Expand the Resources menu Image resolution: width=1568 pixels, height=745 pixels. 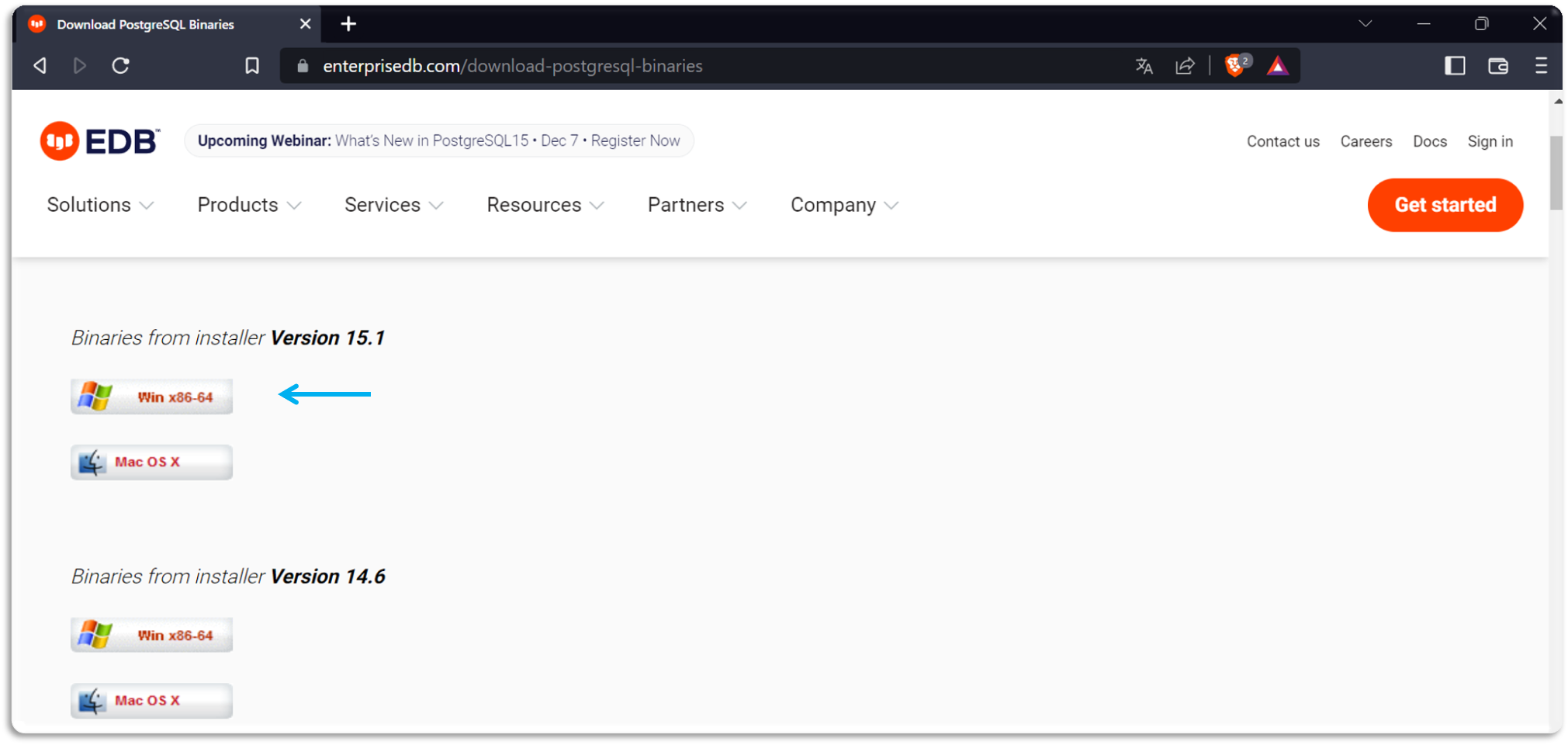(545, 205)
